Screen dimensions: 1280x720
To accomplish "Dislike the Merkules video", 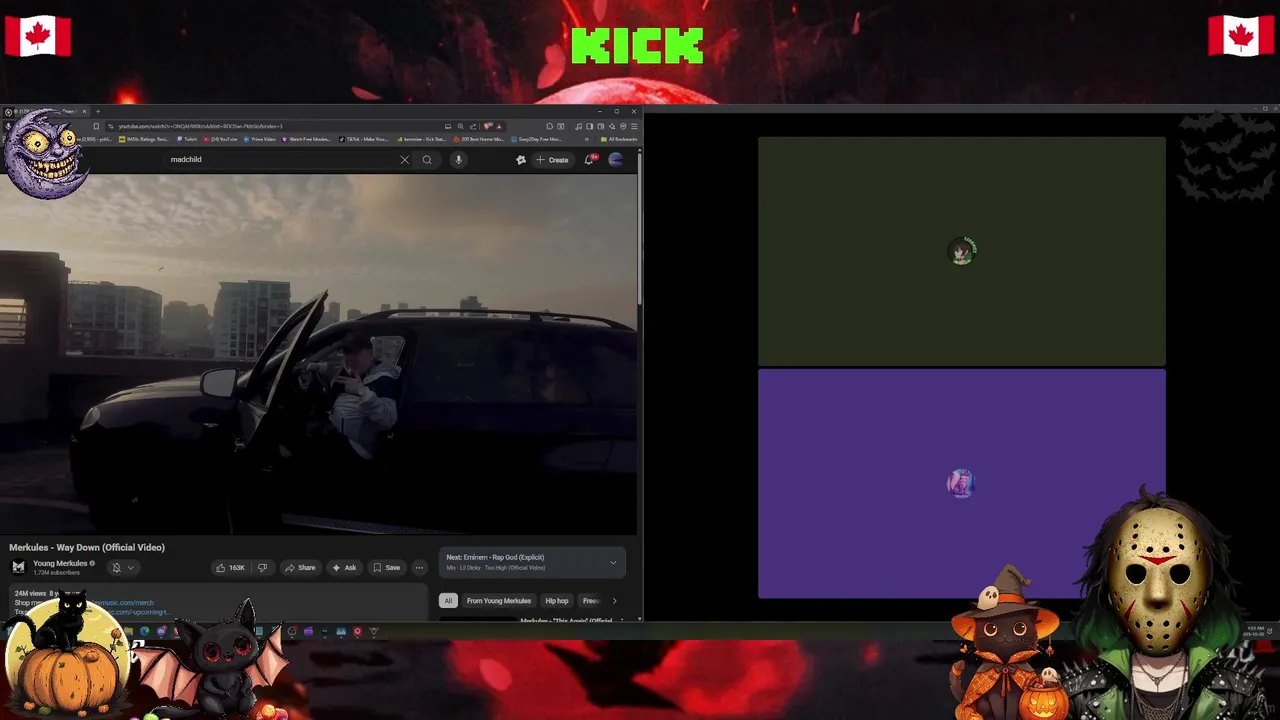I will 262,568.
